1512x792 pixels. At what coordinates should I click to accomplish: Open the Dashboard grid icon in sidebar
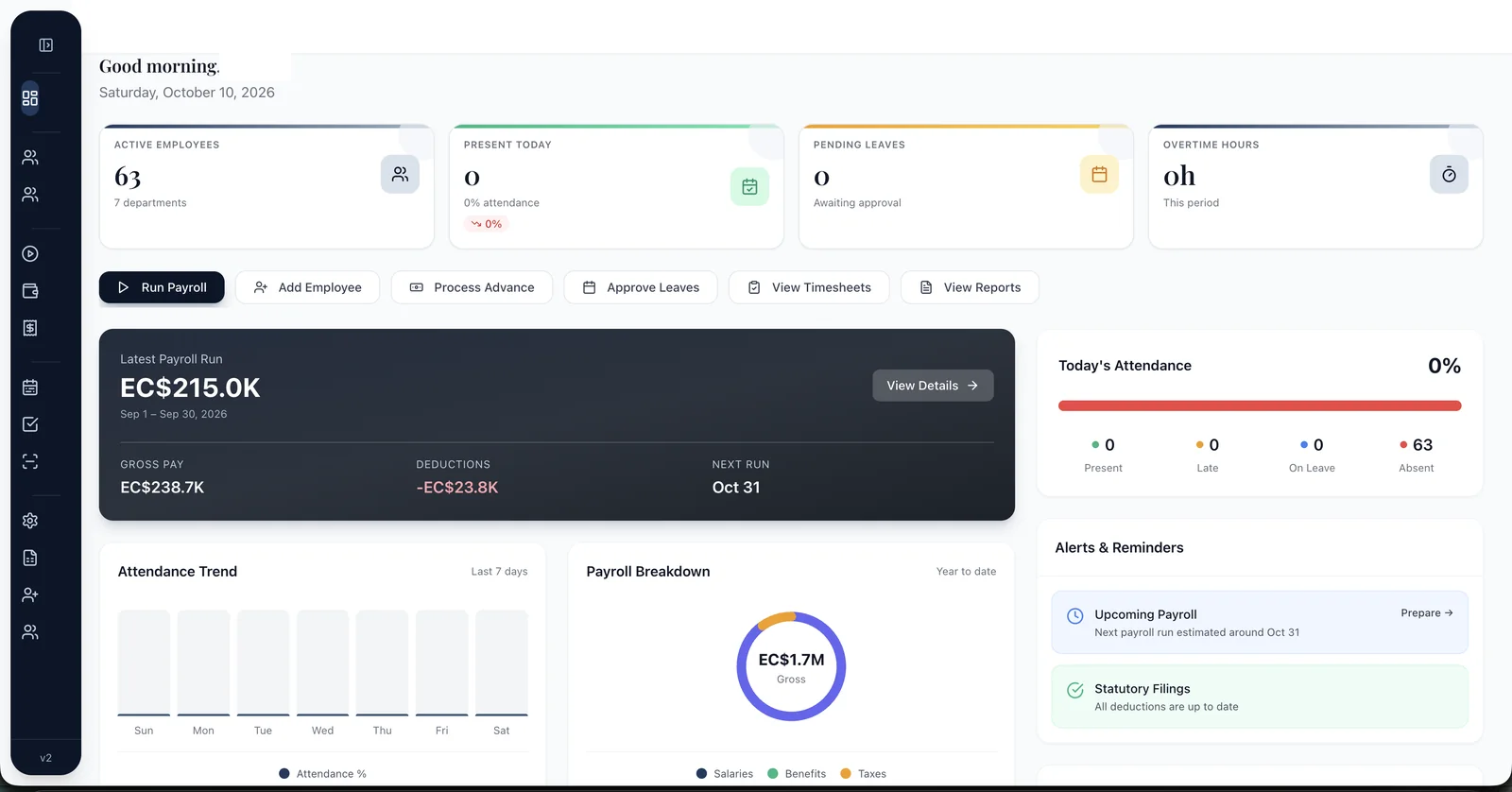click(30, 98)
